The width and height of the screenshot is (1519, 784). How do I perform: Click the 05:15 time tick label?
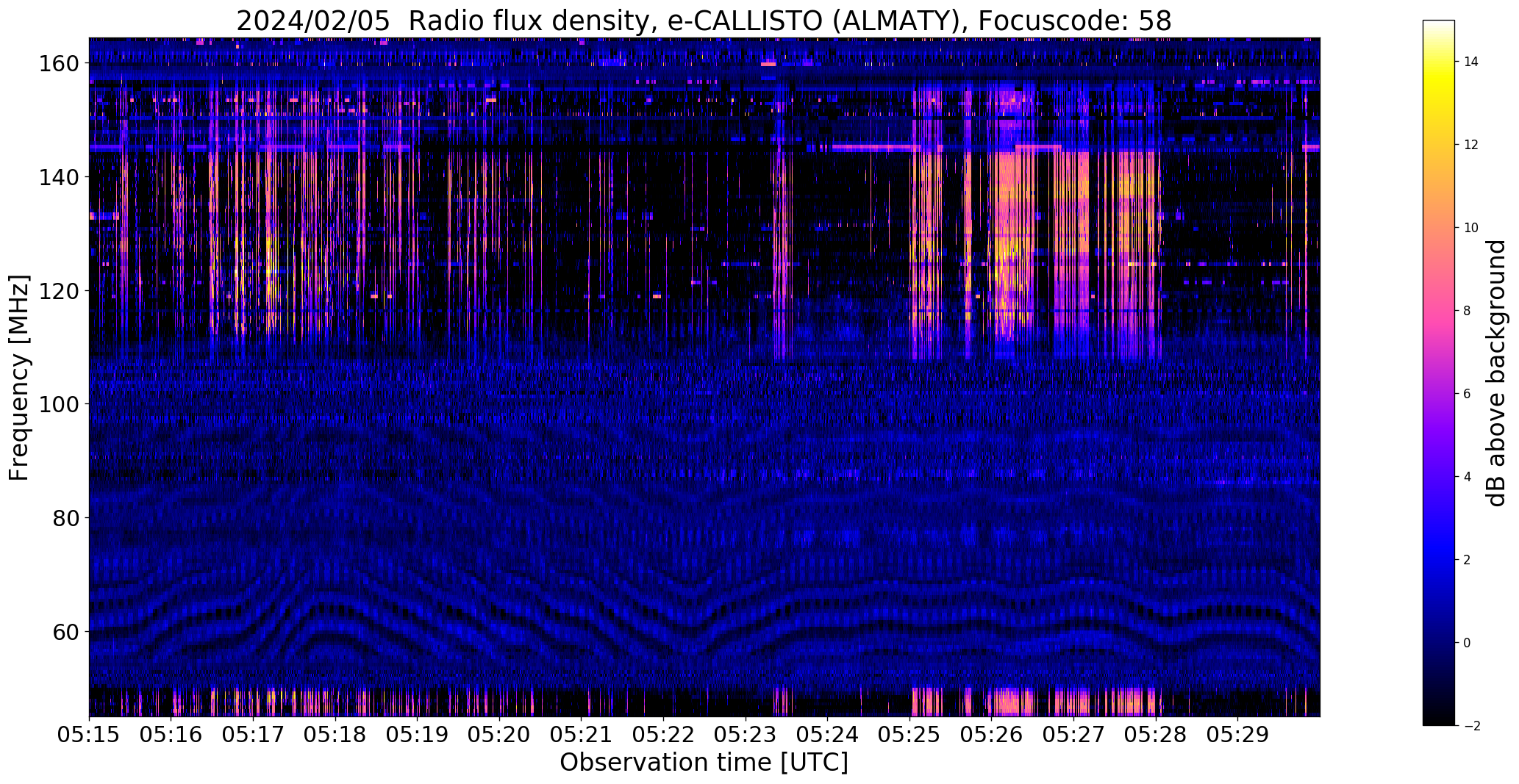tap(89, 735)
